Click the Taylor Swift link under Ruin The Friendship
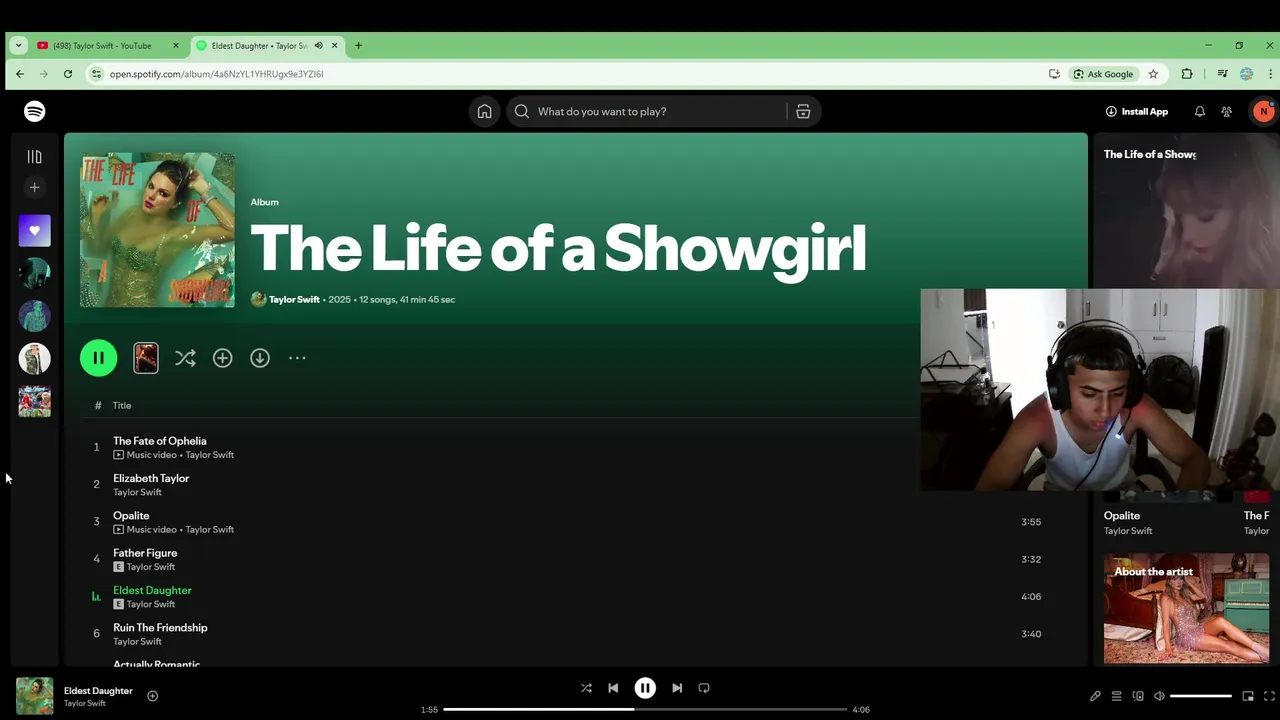This screenshot has height=720, width=1280. click(137, 642)
